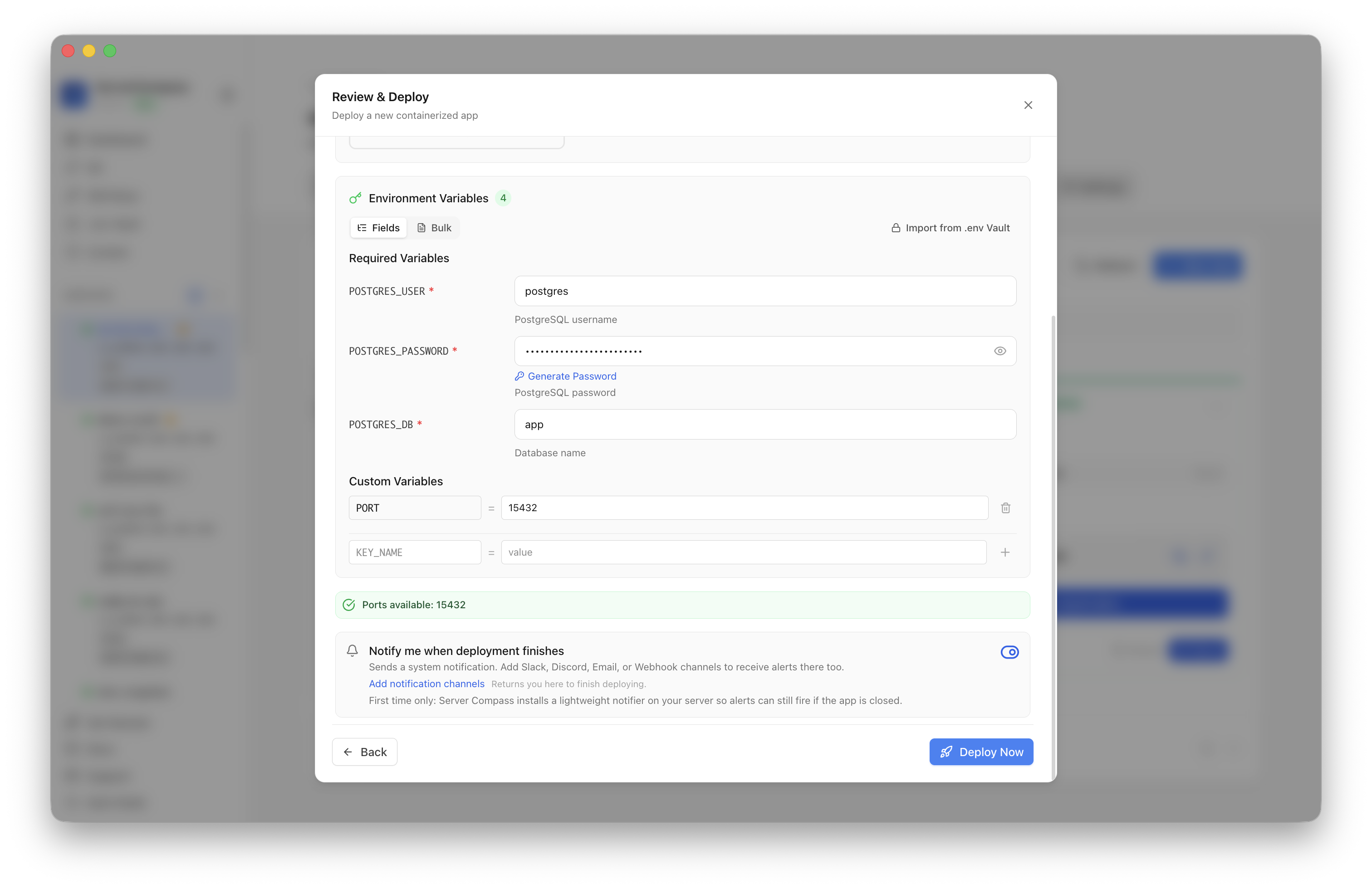1372x889 pixels.
Task: Click the POSTGRES_DB input field
Action: (x=765, y=425)
